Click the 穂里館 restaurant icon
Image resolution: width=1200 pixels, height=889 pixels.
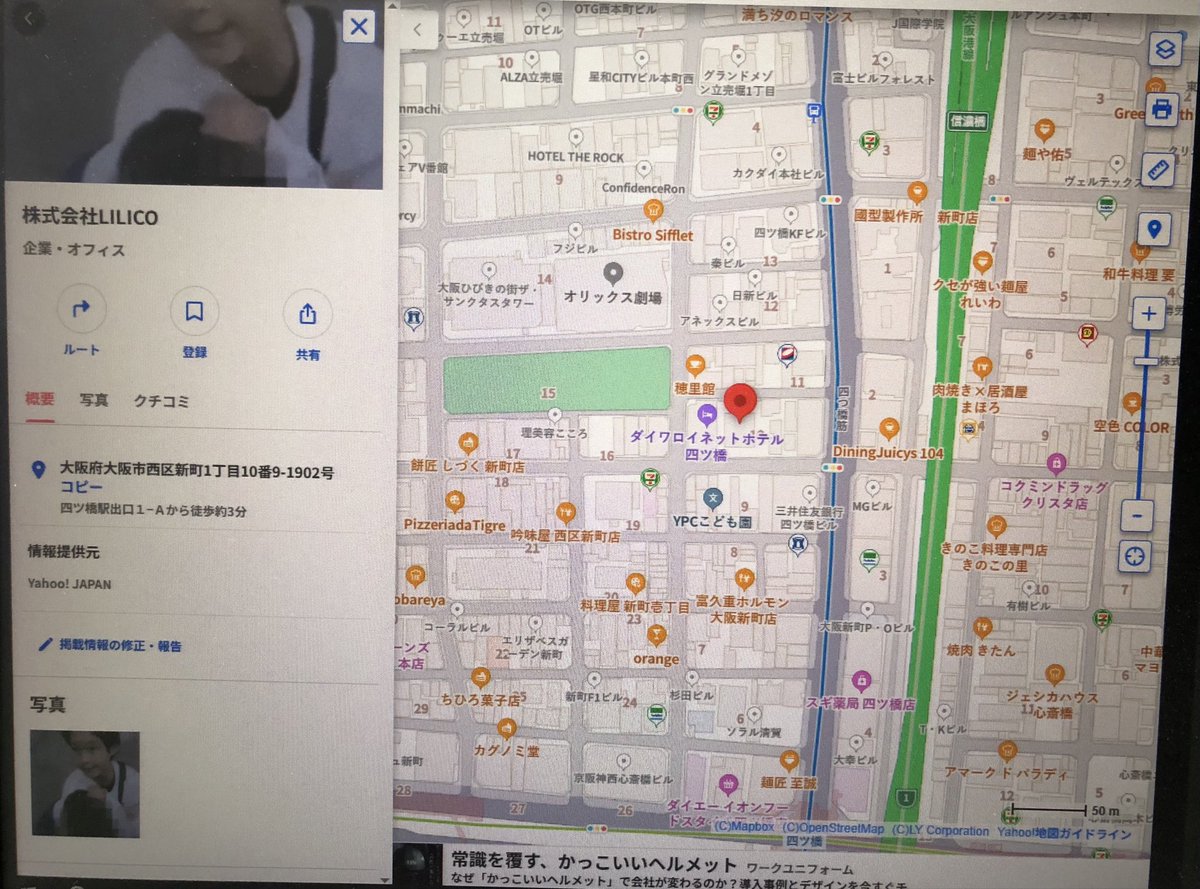[695, 364]
